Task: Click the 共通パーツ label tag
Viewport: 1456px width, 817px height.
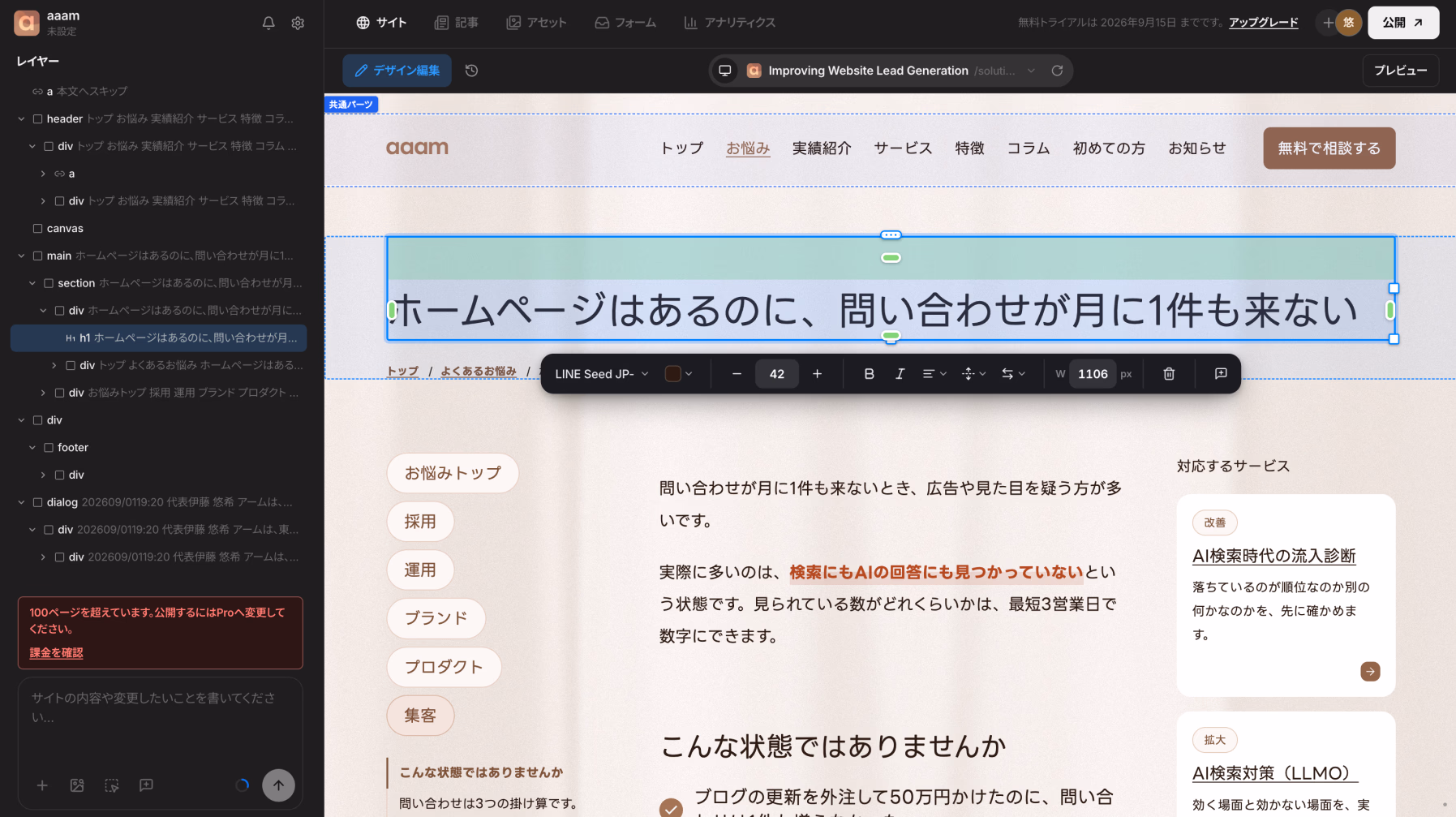Action: (351, 105)
